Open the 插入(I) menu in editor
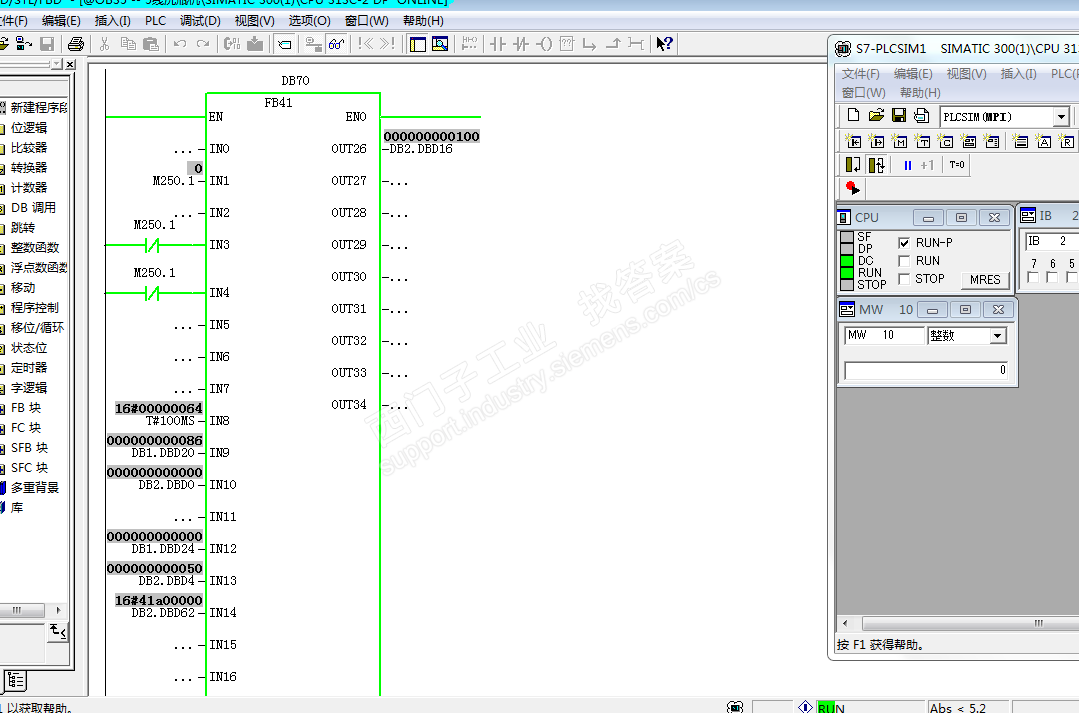1079x713 pixels. coord(112,21)
